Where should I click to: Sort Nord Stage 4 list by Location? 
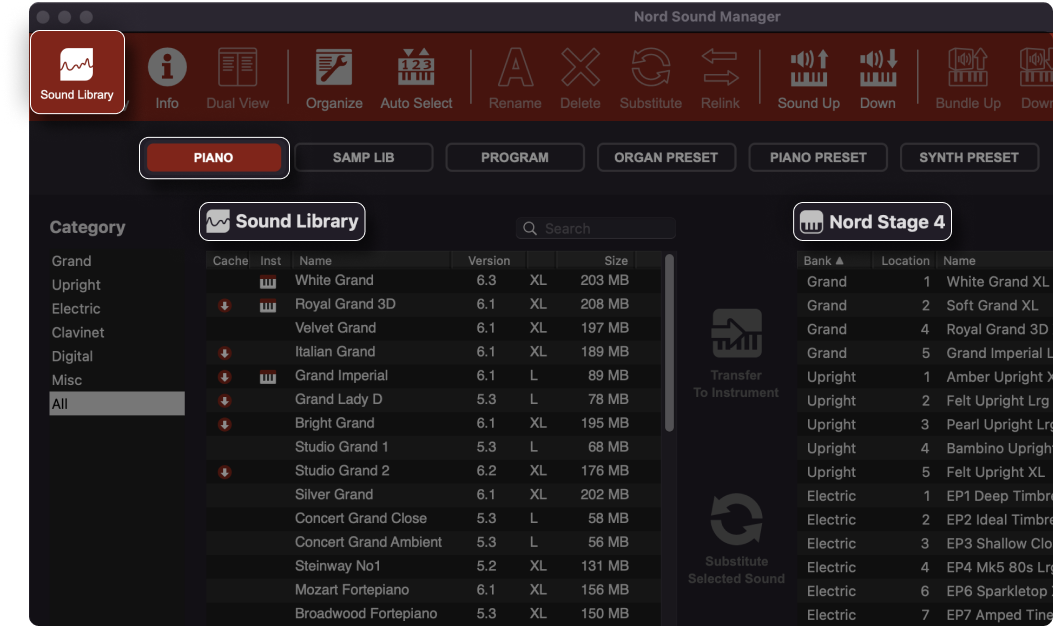(905, 261)
